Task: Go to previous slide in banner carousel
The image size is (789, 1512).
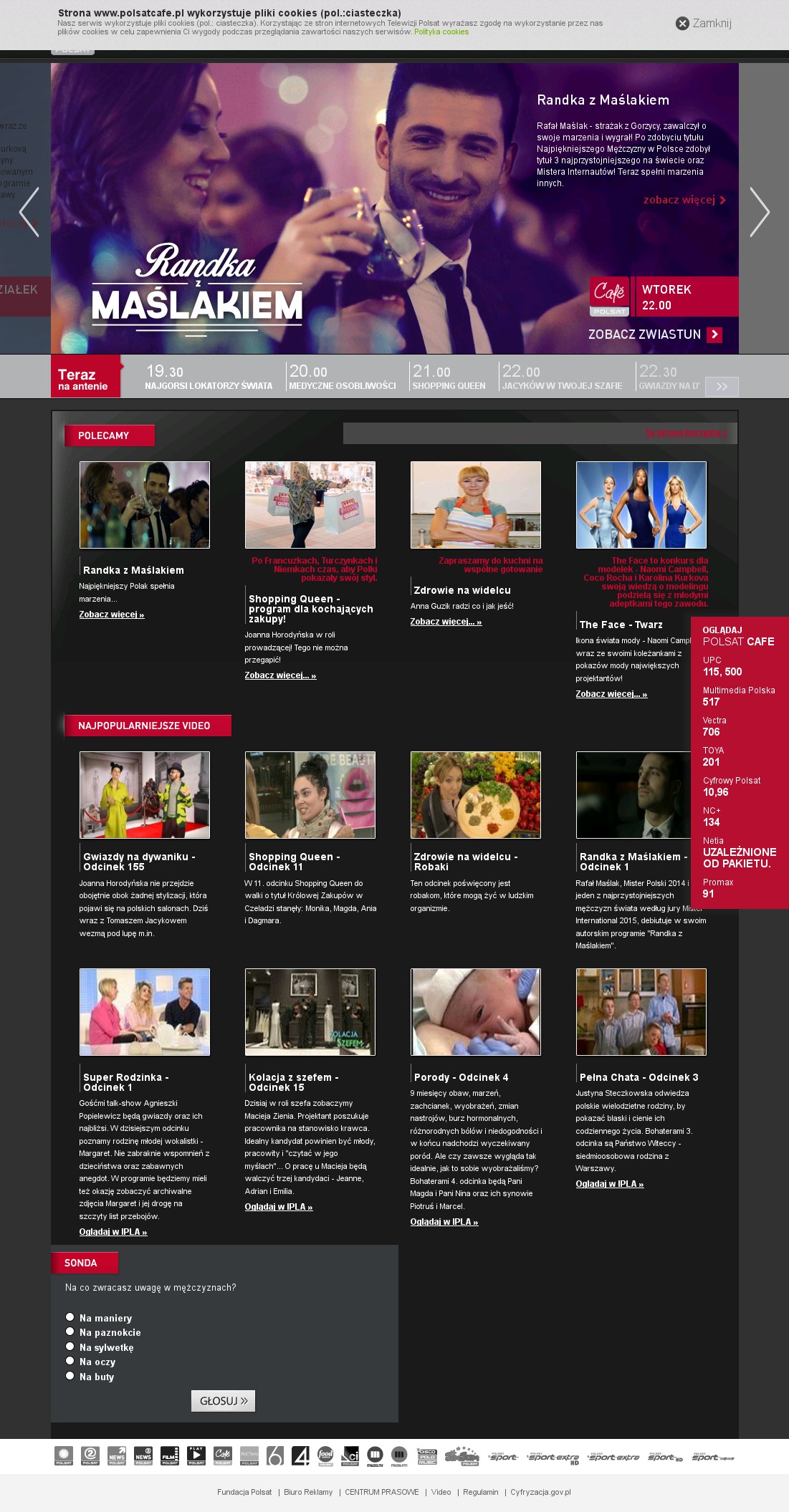Action: point(29,212)
